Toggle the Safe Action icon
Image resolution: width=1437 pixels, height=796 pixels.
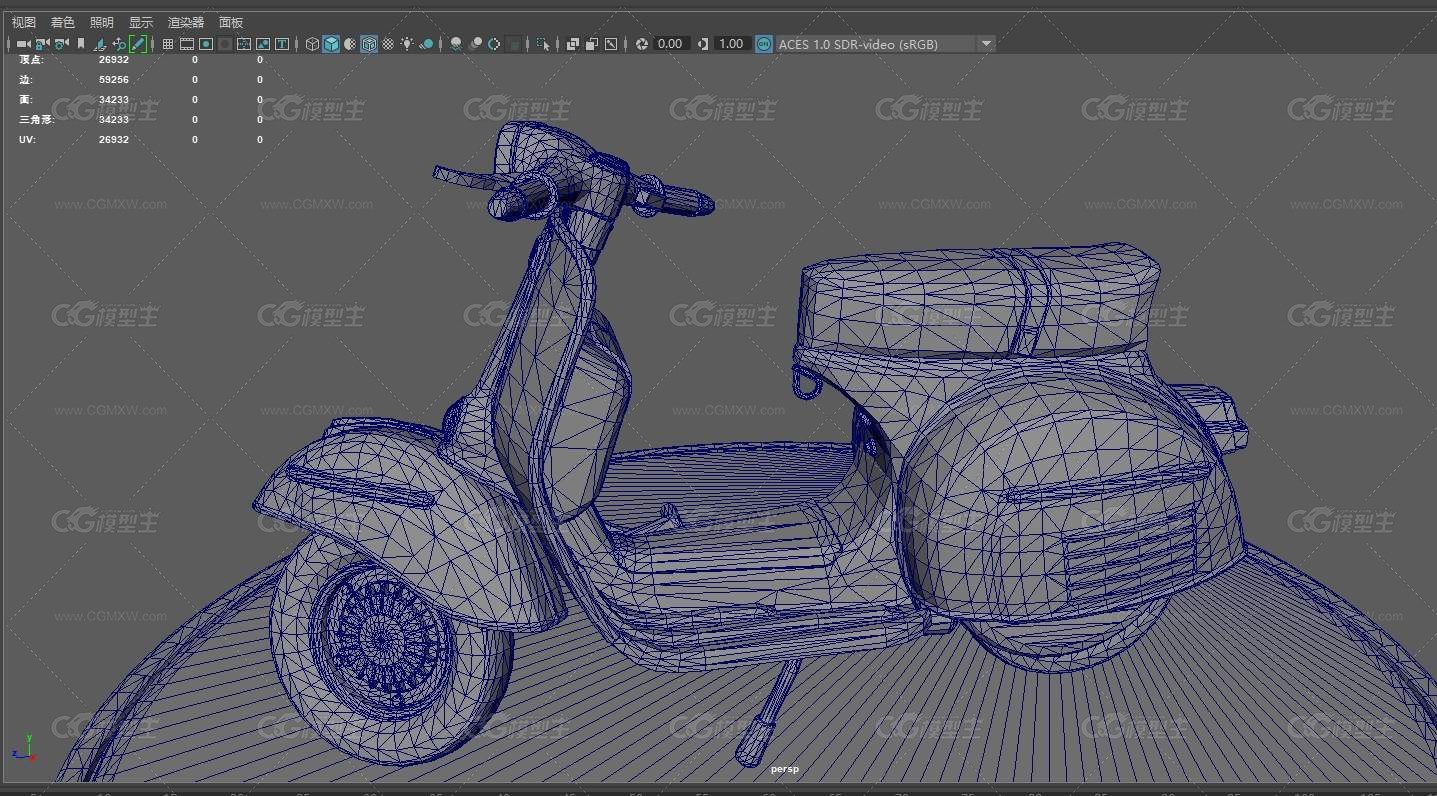click(x=263, y=44)
